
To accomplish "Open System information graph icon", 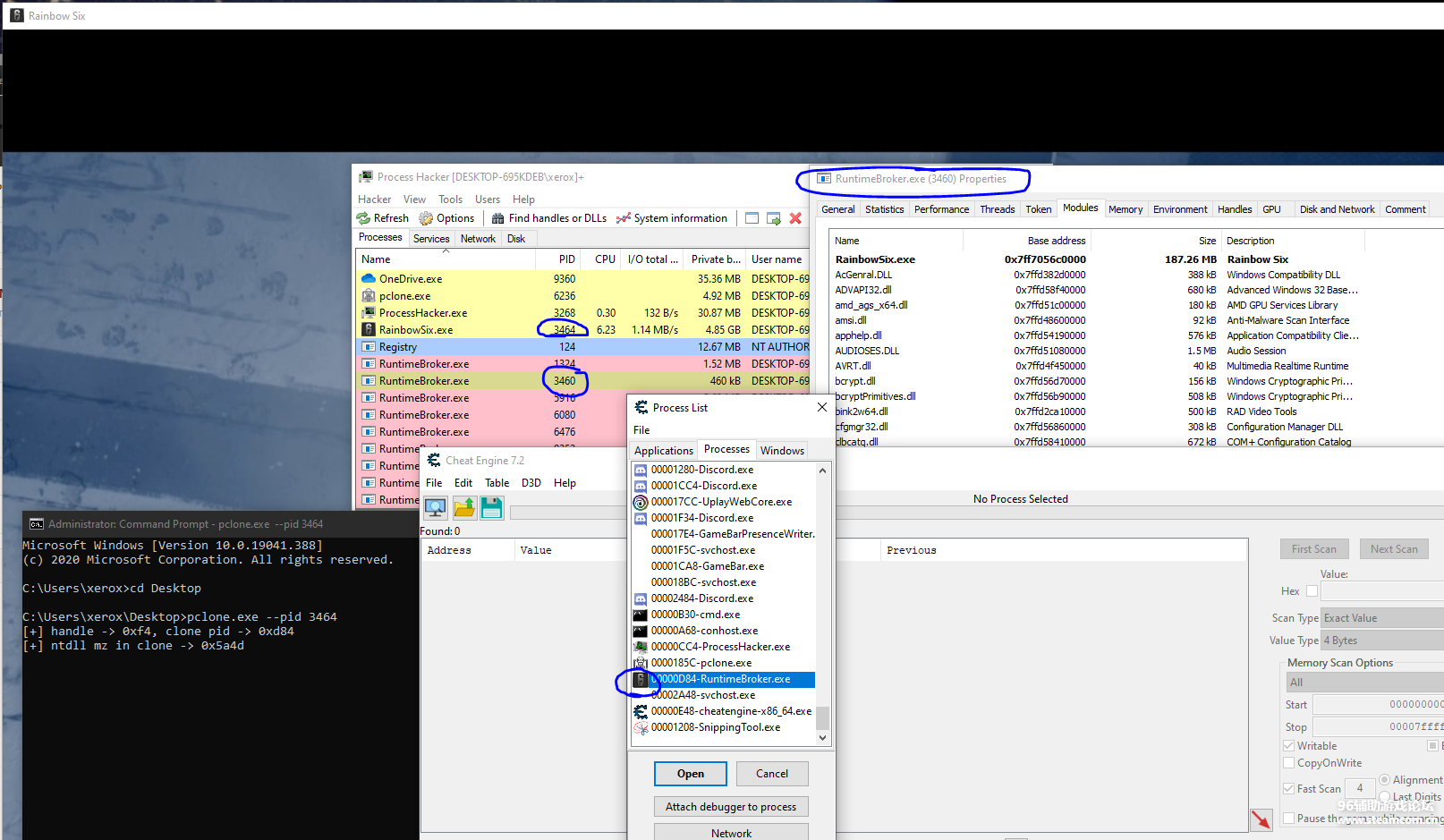I will pyautogui.click(x=624, y=218).
